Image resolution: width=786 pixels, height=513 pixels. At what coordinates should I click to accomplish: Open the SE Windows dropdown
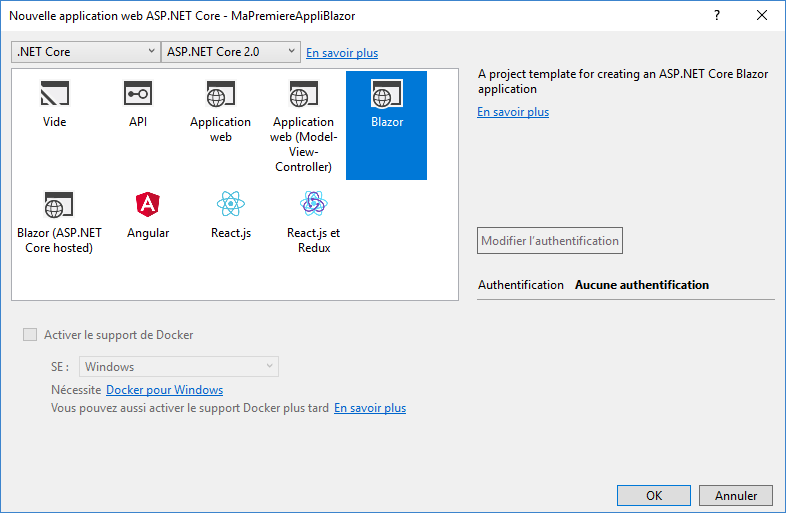coord(179,367)
